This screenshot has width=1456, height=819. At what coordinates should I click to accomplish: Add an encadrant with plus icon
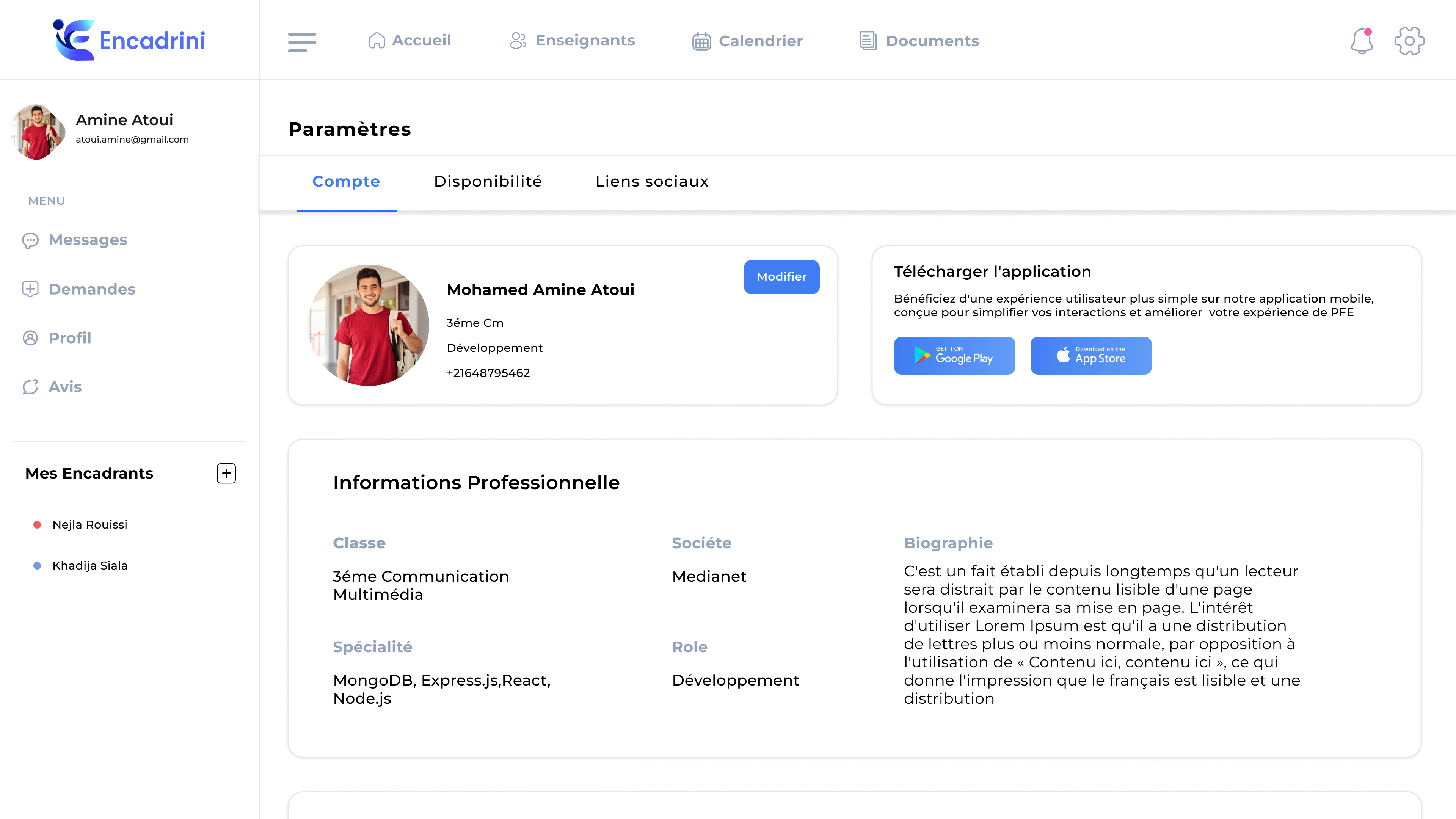(x=226, y=473)
